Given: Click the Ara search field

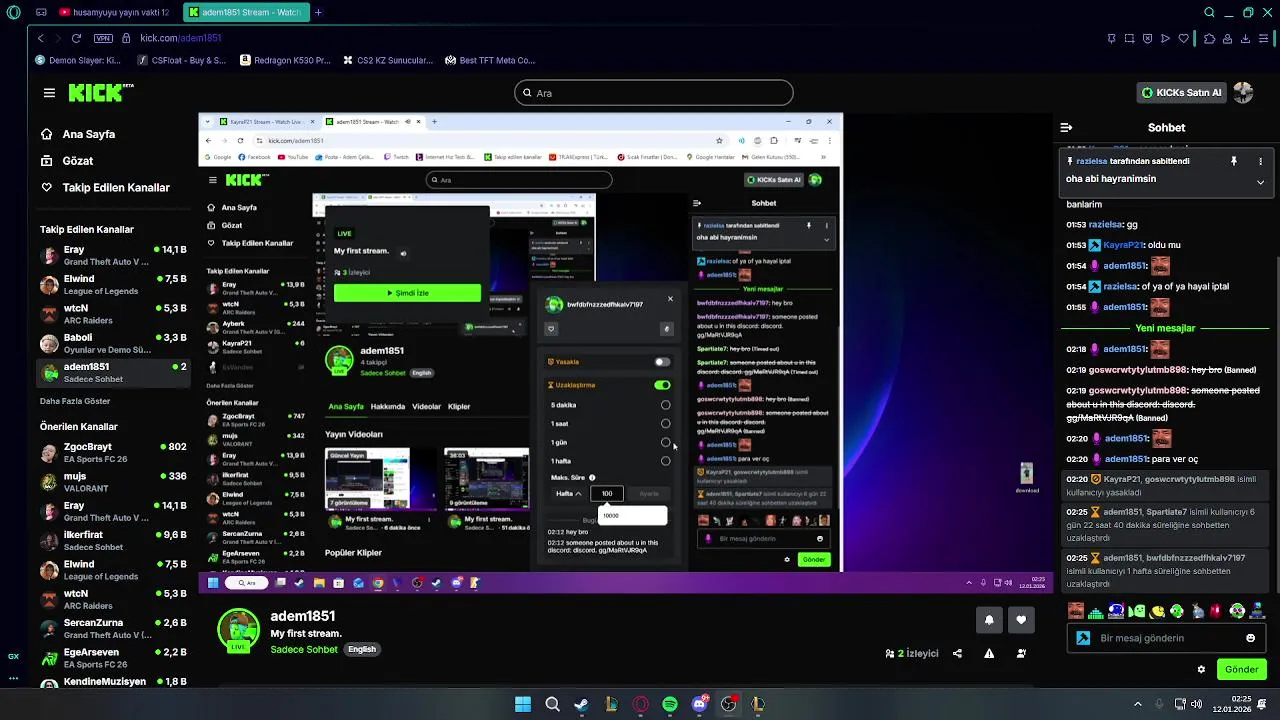Looking at the screenshot, I should click(653, 93).
